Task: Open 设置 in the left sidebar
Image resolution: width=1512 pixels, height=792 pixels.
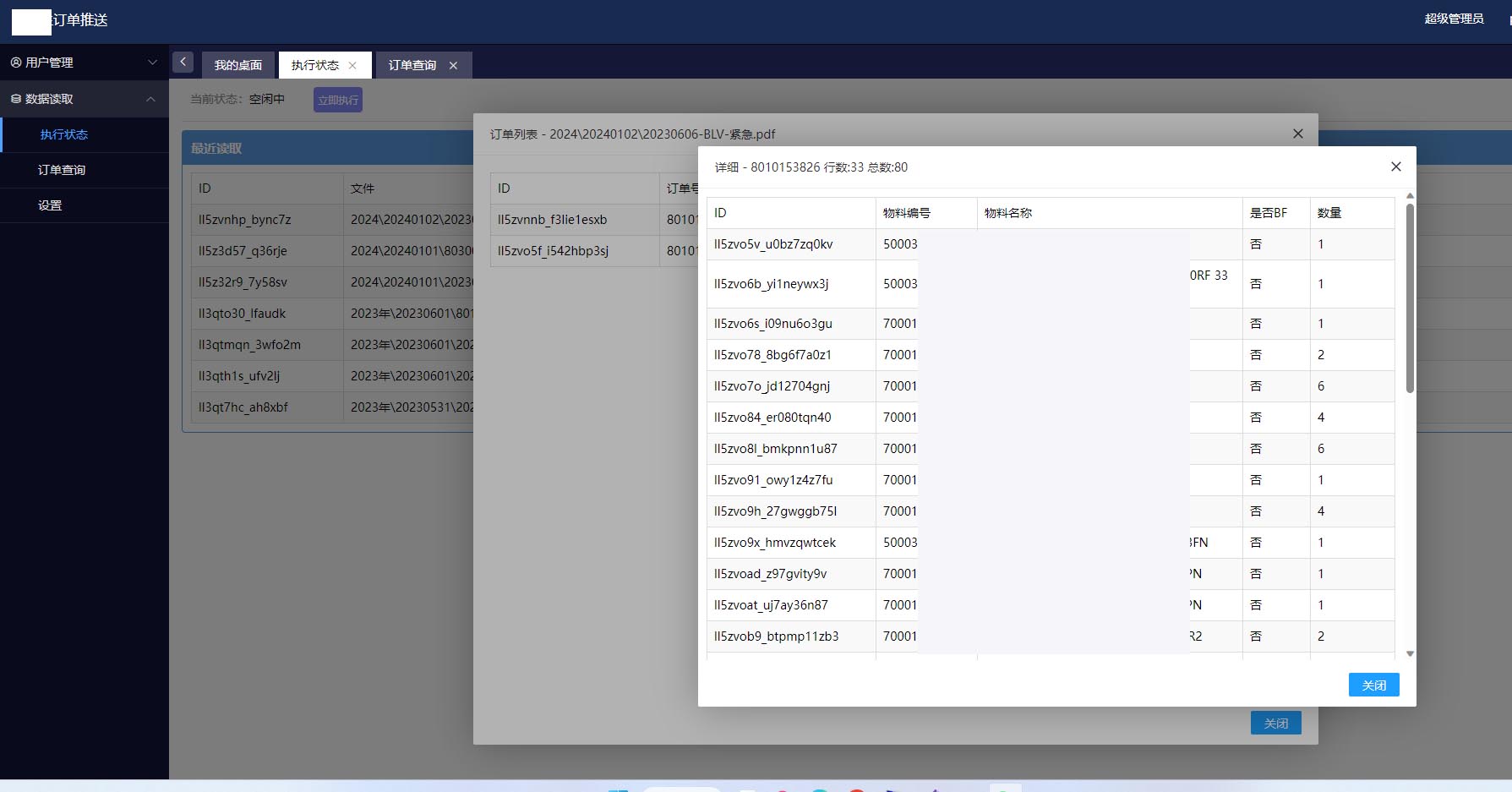Action: click(50, 205)
